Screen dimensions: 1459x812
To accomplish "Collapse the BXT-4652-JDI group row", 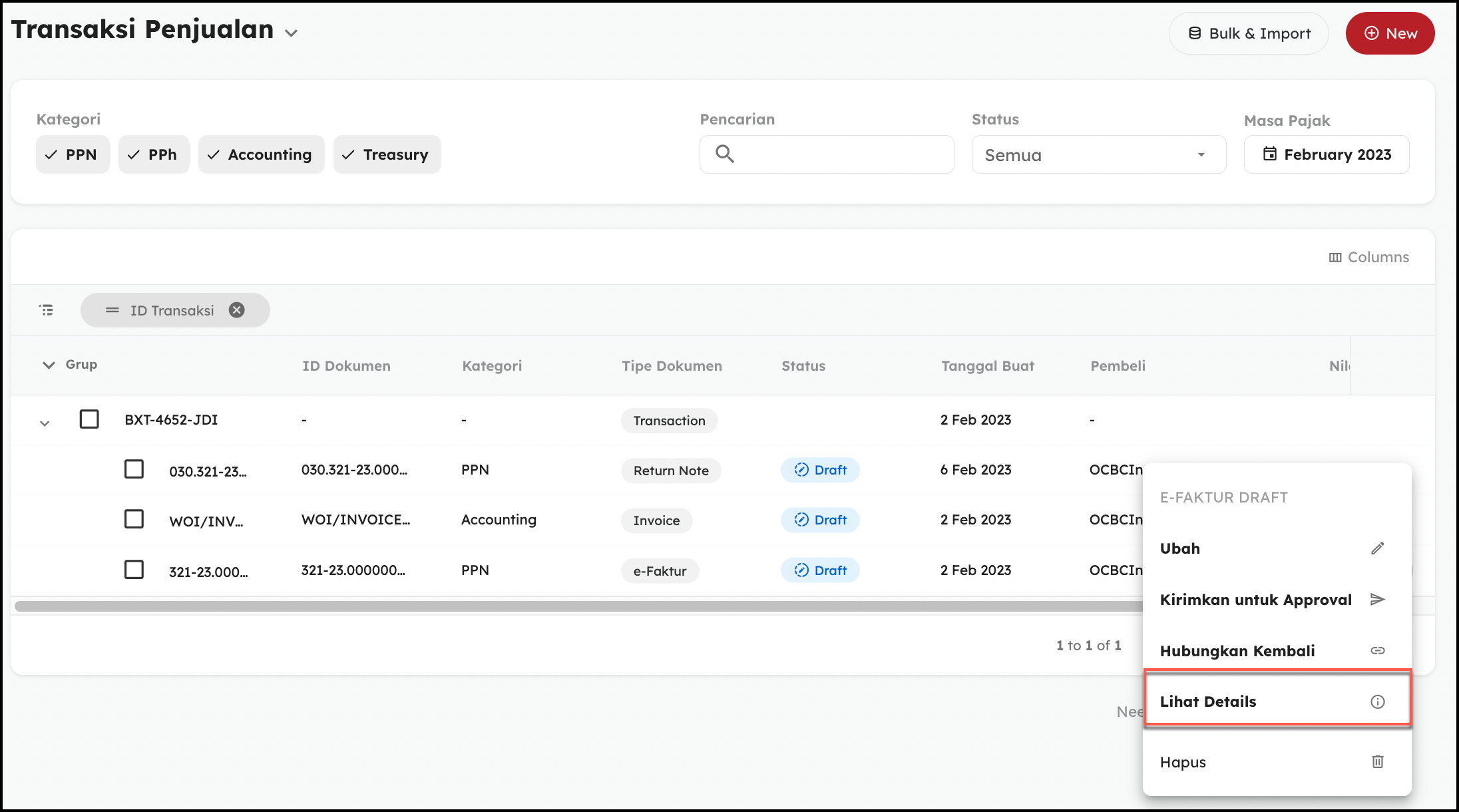I will [x=45, y=423].
